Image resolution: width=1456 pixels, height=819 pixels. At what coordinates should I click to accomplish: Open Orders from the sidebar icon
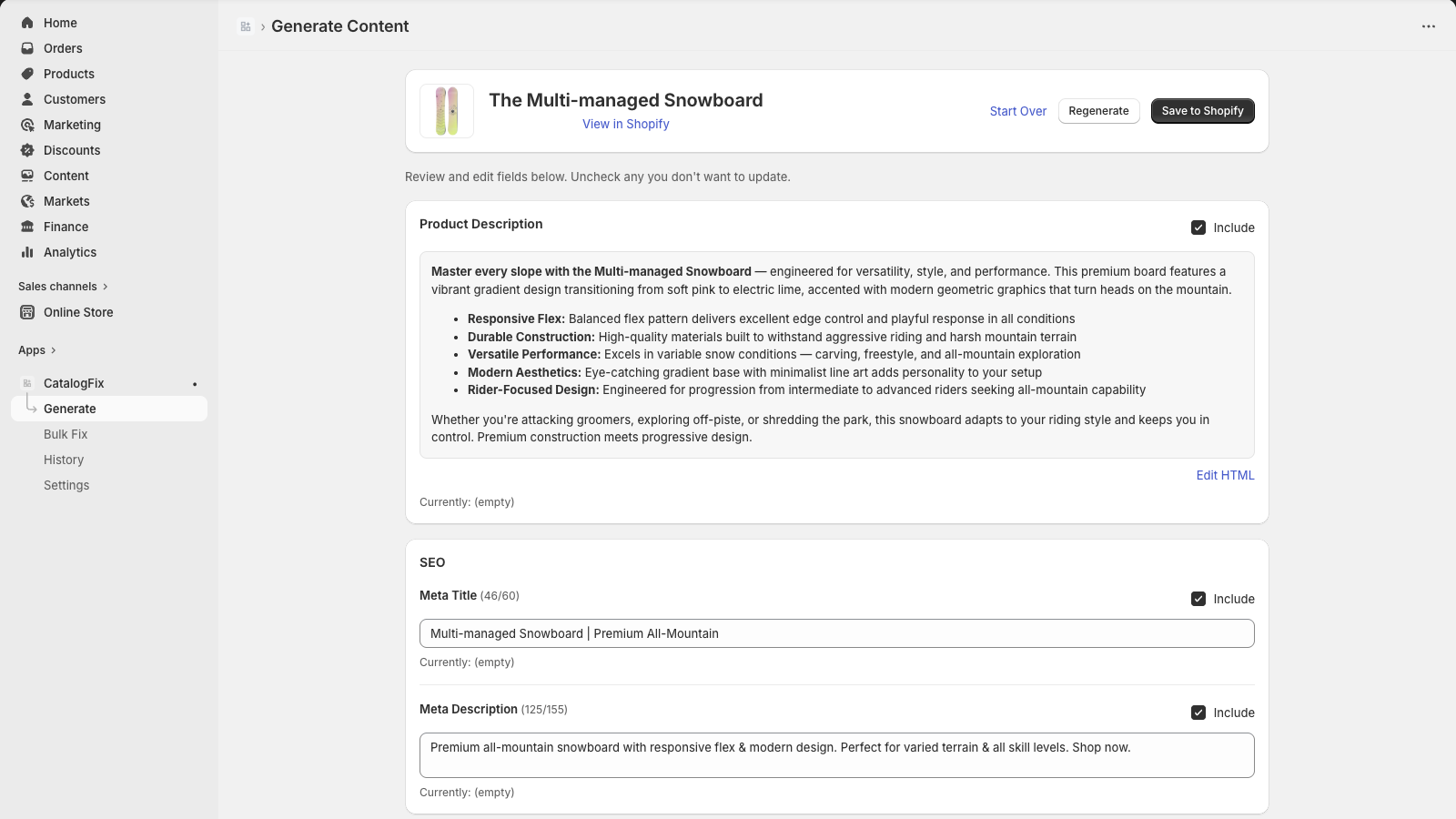[26, 48]
